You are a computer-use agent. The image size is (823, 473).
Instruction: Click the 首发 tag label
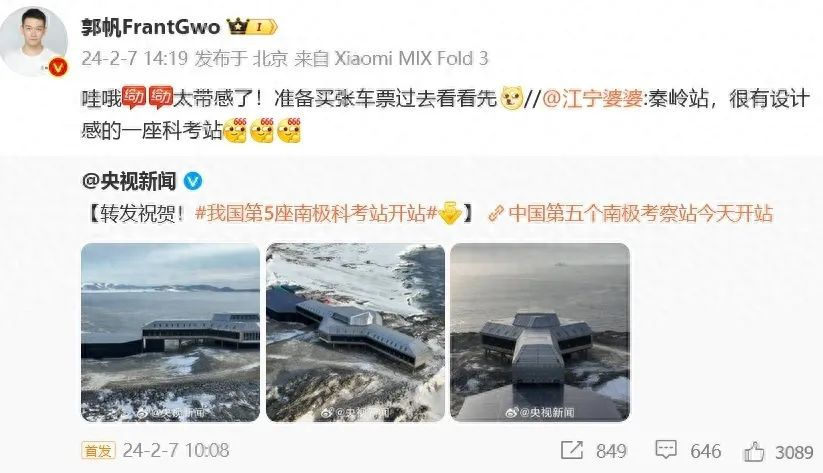tap(98, 451)
